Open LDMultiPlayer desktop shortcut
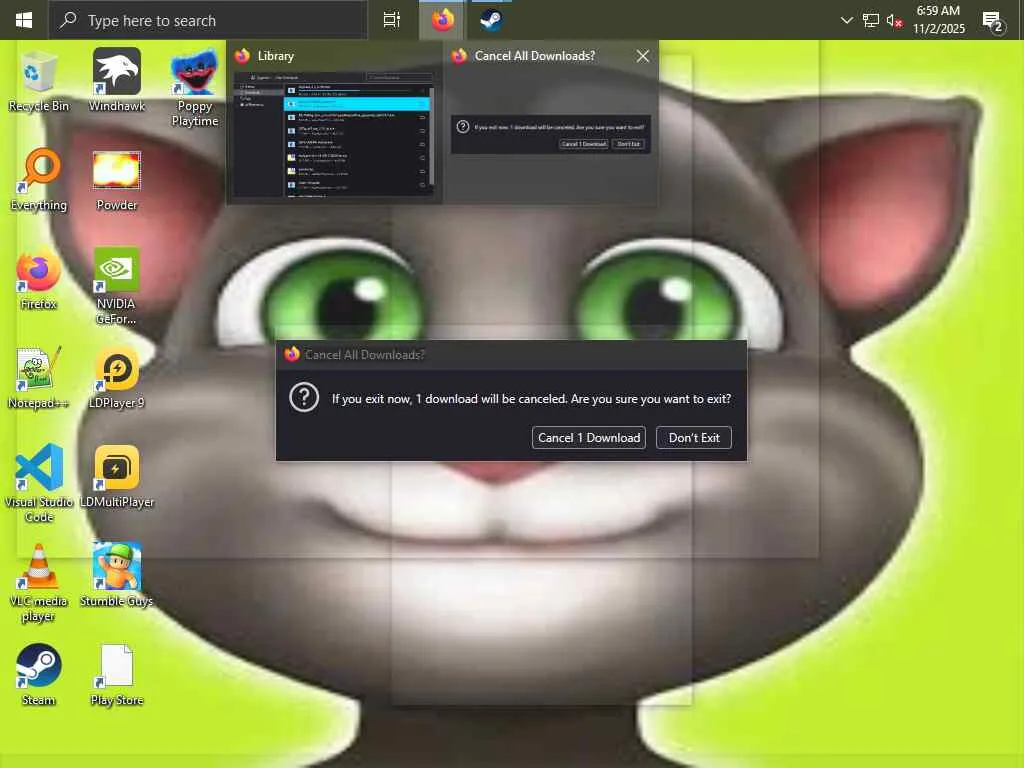Image resolution: width=1024 pixels, height=768 pixels. [116, 477]
